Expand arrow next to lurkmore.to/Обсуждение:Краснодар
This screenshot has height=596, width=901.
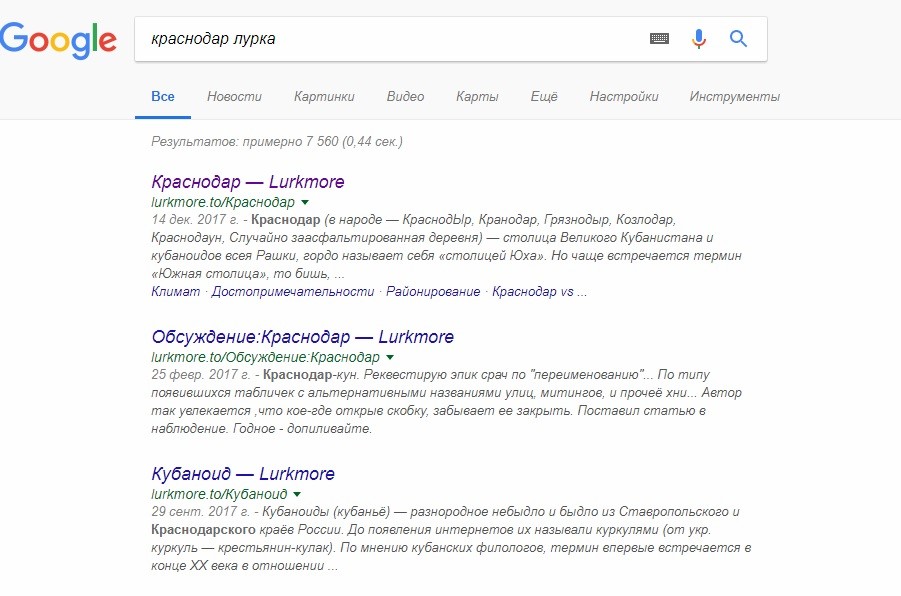(390, 357)
